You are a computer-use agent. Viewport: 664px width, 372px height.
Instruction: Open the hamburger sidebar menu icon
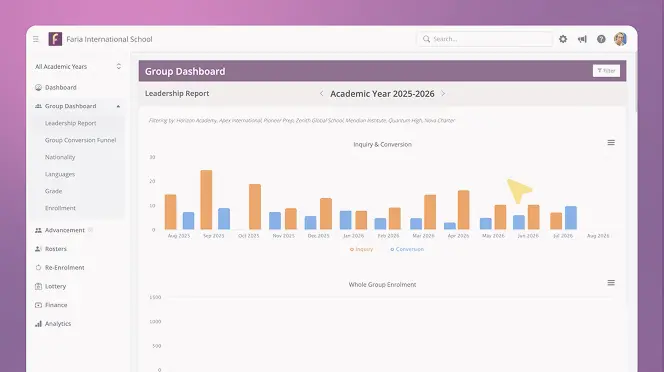[x=36, y=39]
